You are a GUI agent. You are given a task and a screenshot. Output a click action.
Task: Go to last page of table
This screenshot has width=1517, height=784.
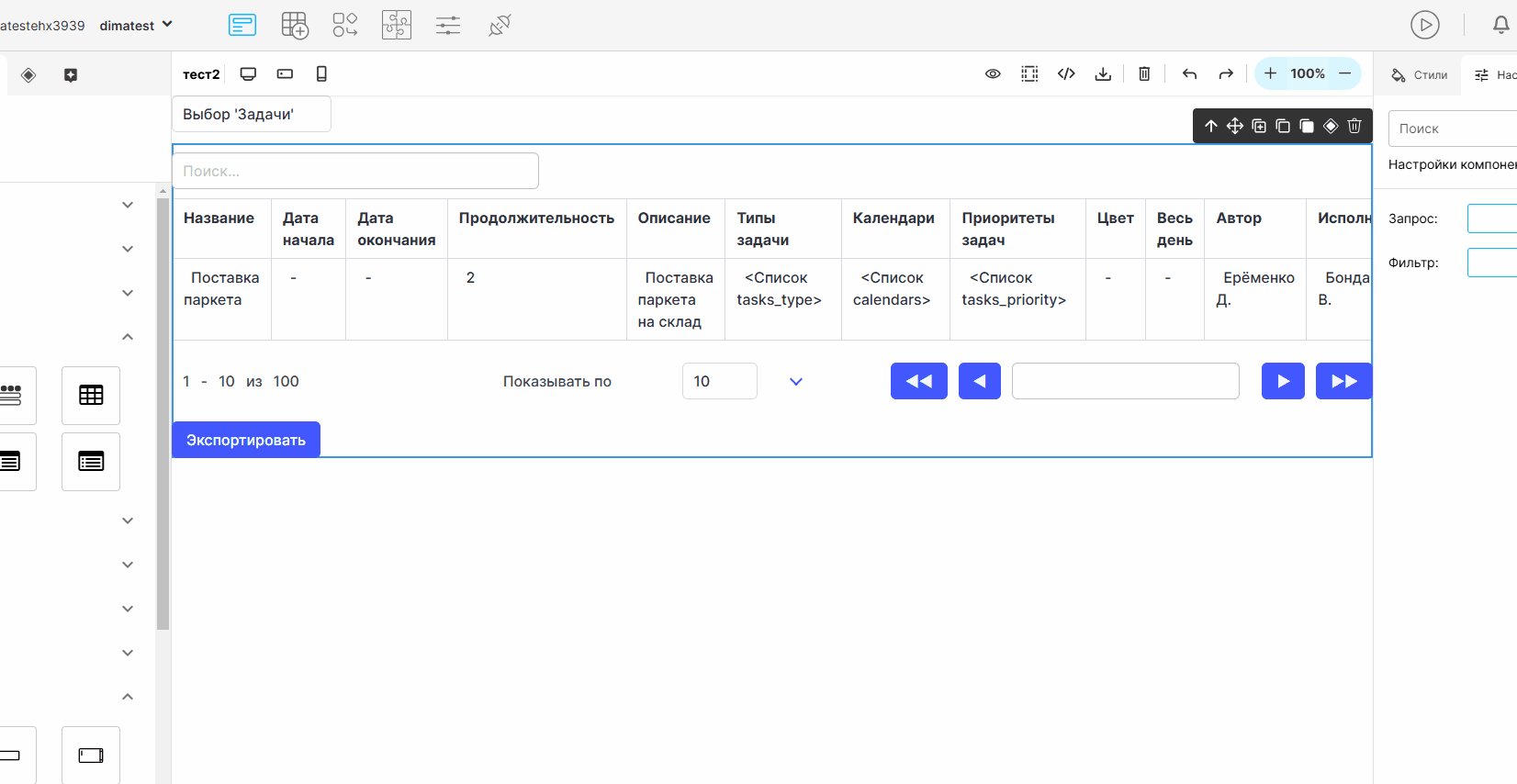point(1343,381)
